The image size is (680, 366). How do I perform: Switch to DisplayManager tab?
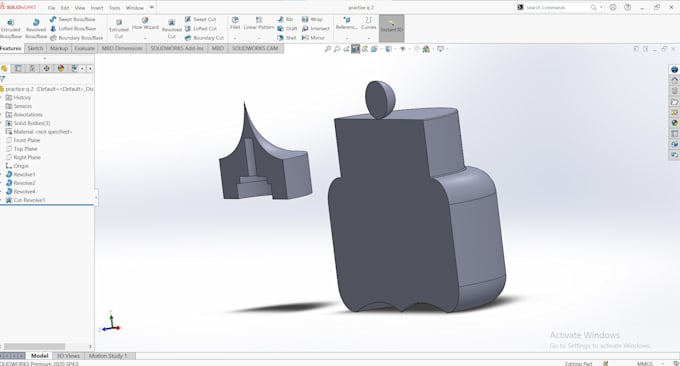(61, 69)
